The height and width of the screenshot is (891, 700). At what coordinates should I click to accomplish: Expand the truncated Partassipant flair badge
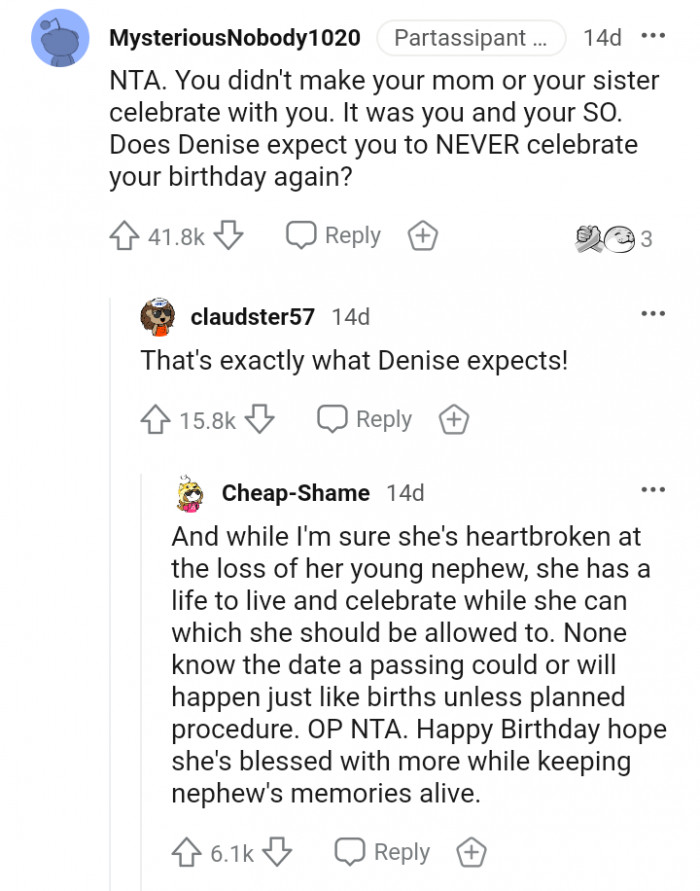471,38
